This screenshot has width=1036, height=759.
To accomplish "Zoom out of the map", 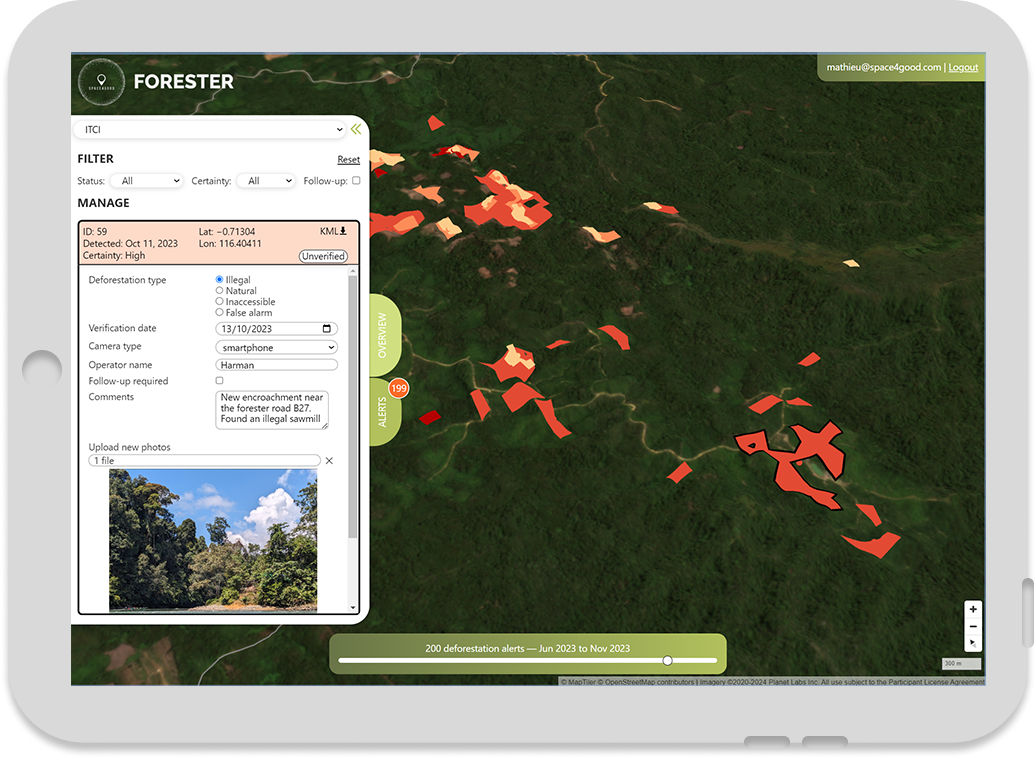I will [x=973, y=626].
